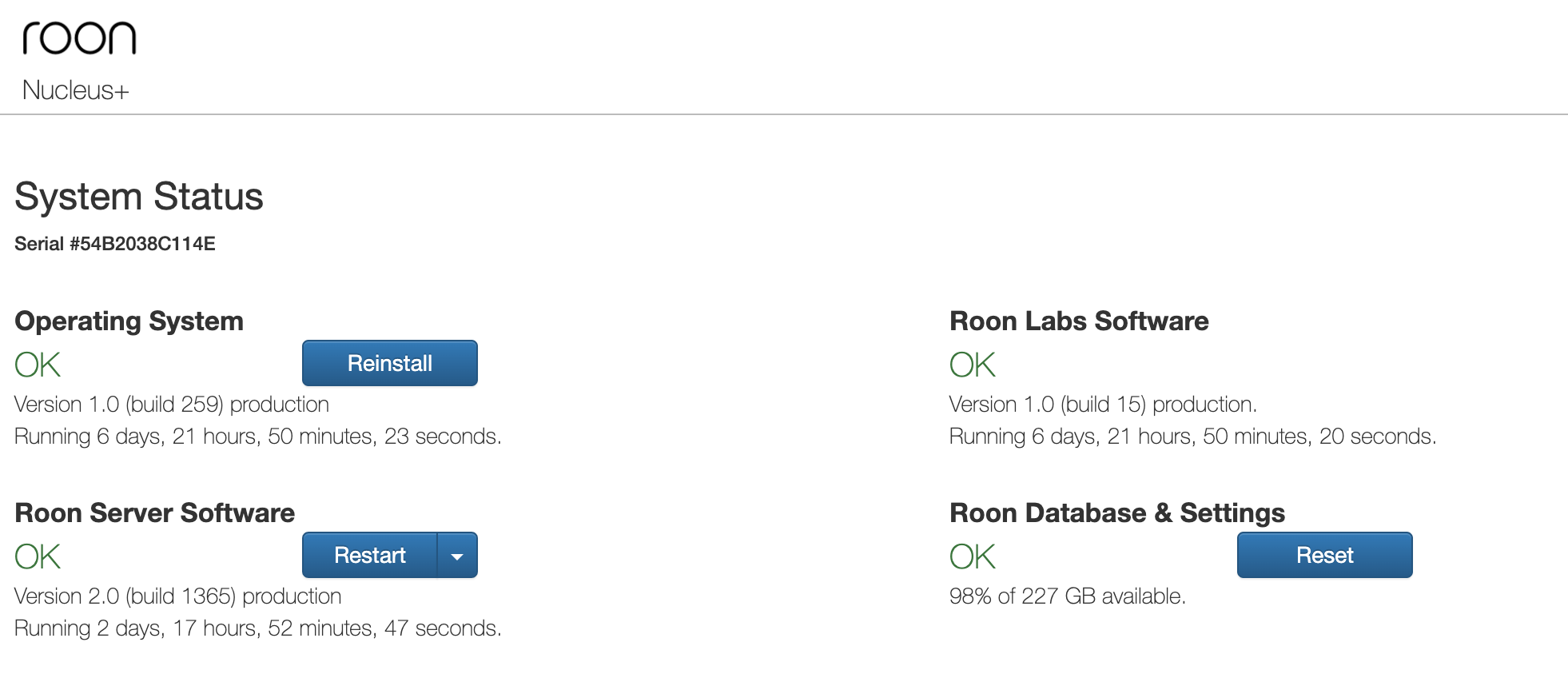Reset the Roon Database & Settings
The image size is (1568, 678).
(1324, 555)
